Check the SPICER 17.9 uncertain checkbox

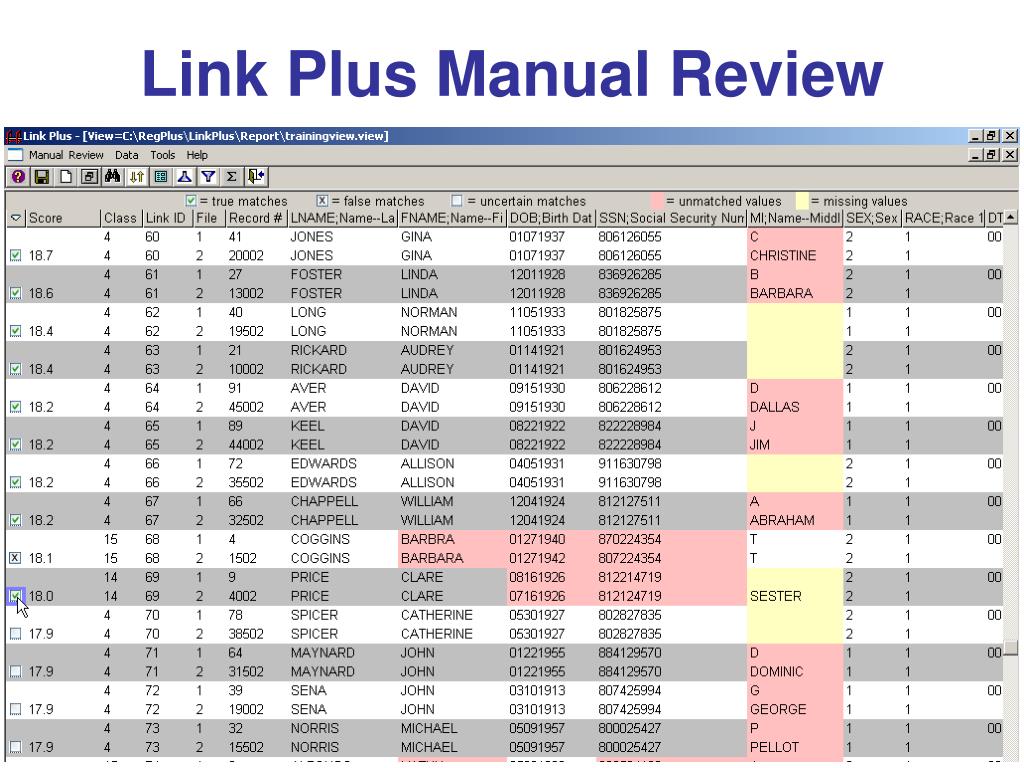16,634
